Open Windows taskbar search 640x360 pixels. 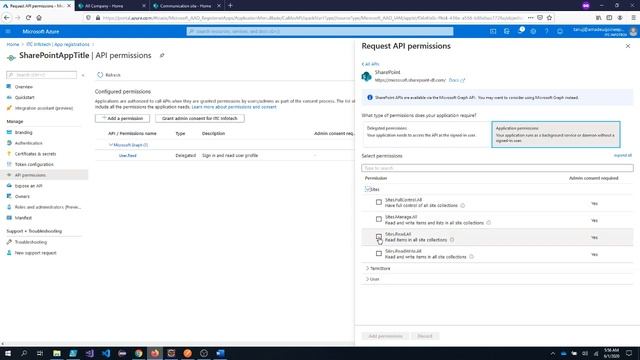click(24, 353)
